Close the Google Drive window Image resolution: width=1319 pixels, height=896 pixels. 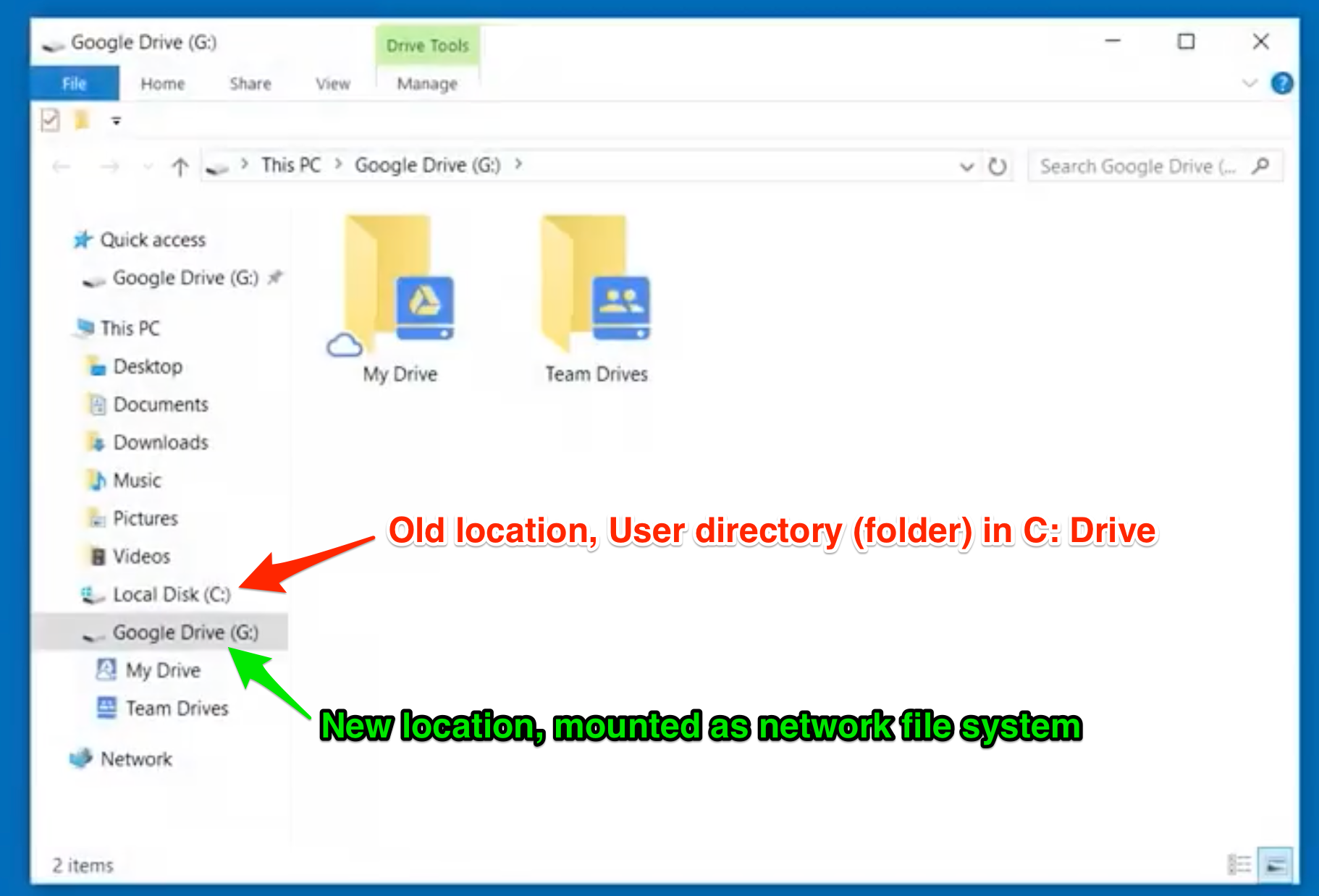pos(1261,42)
